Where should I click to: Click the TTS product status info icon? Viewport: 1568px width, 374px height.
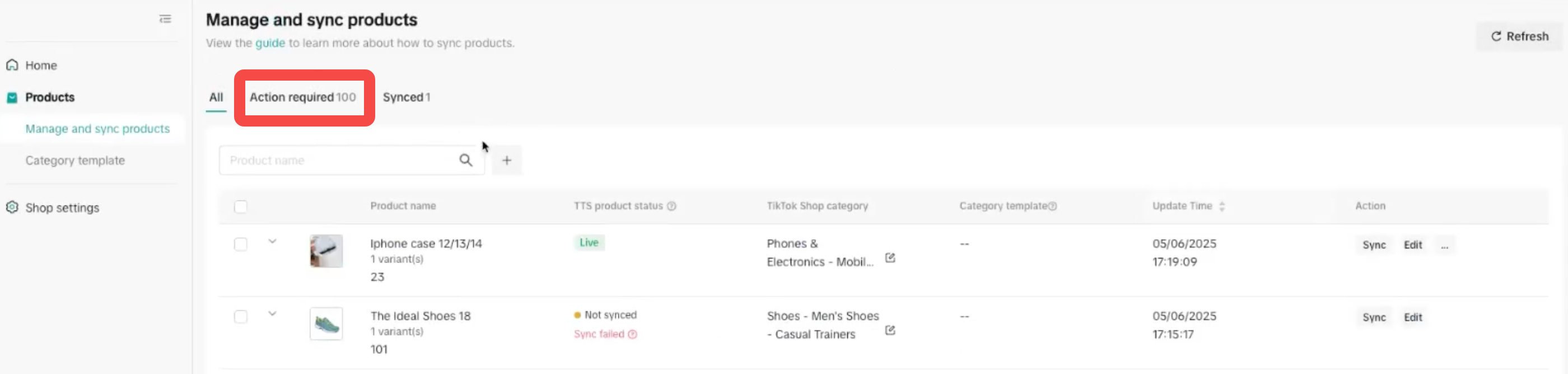(671, 206)
